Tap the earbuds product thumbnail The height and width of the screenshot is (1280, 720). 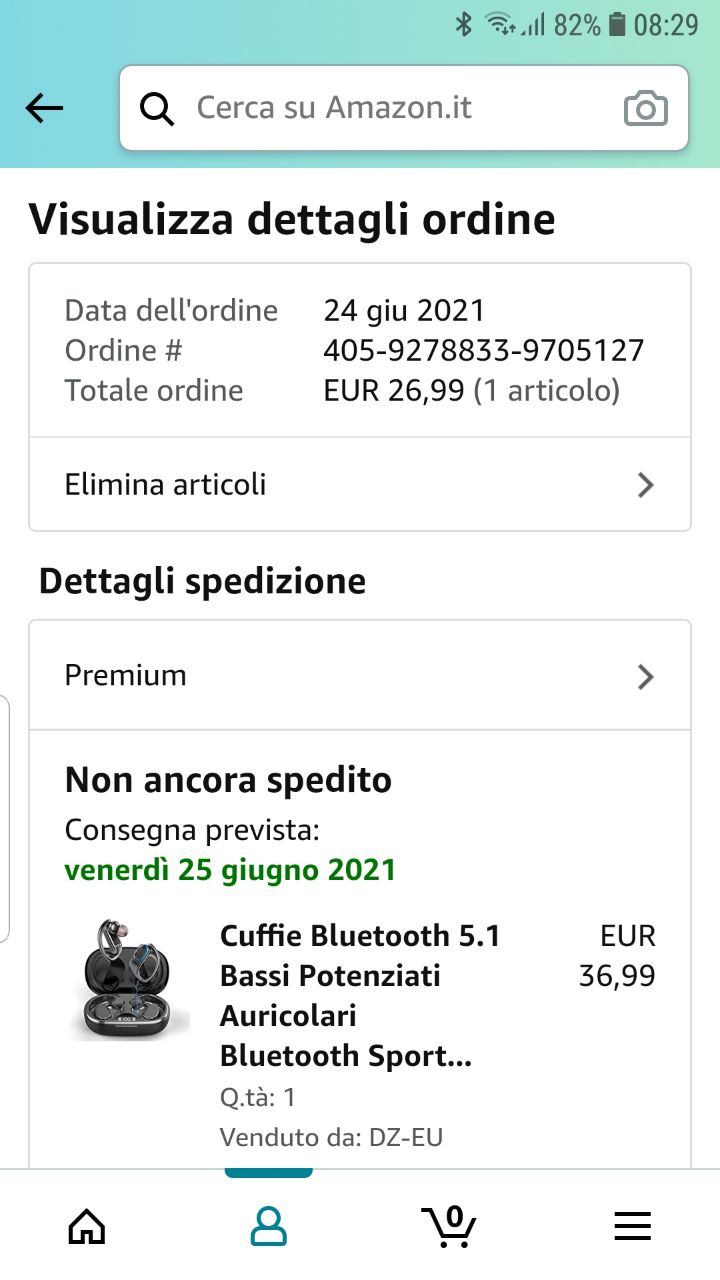(x=130, y=980)
